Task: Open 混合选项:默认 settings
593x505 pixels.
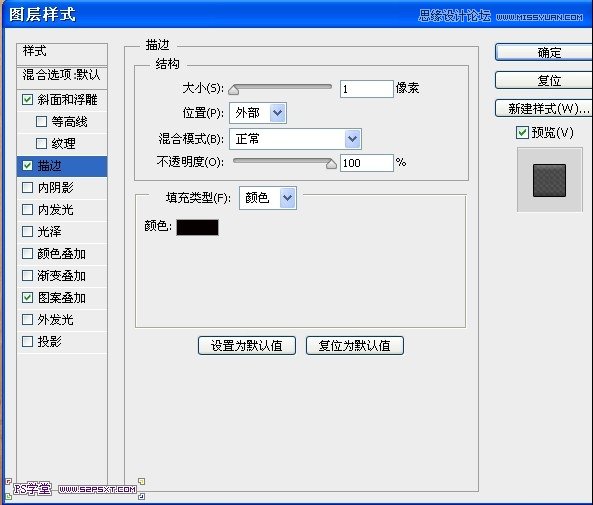Action: click(62, 77)
